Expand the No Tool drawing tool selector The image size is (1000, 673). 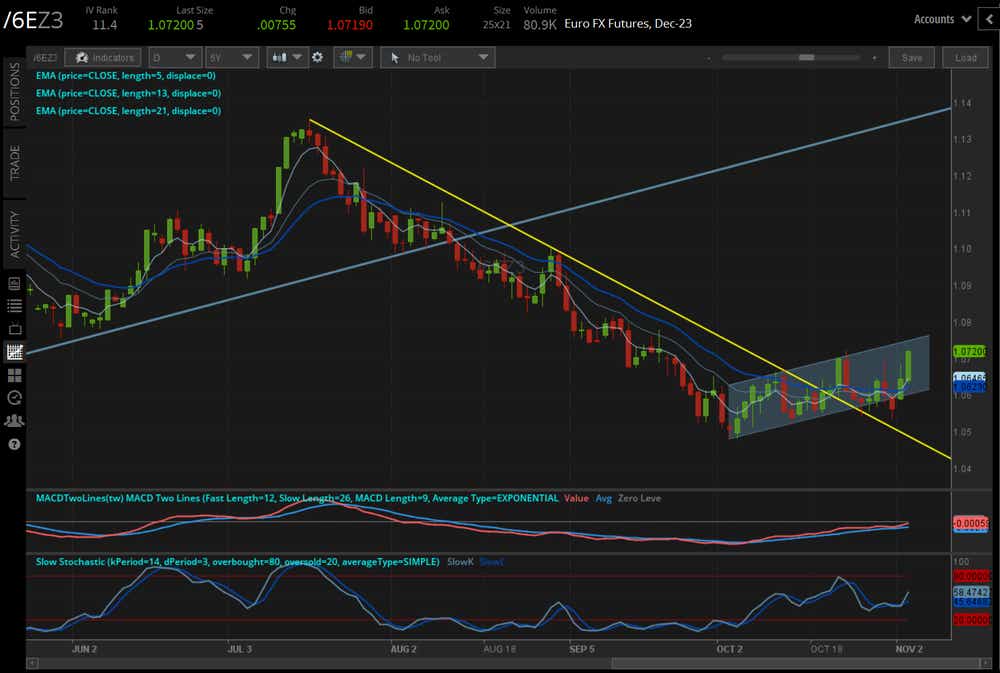438,57
